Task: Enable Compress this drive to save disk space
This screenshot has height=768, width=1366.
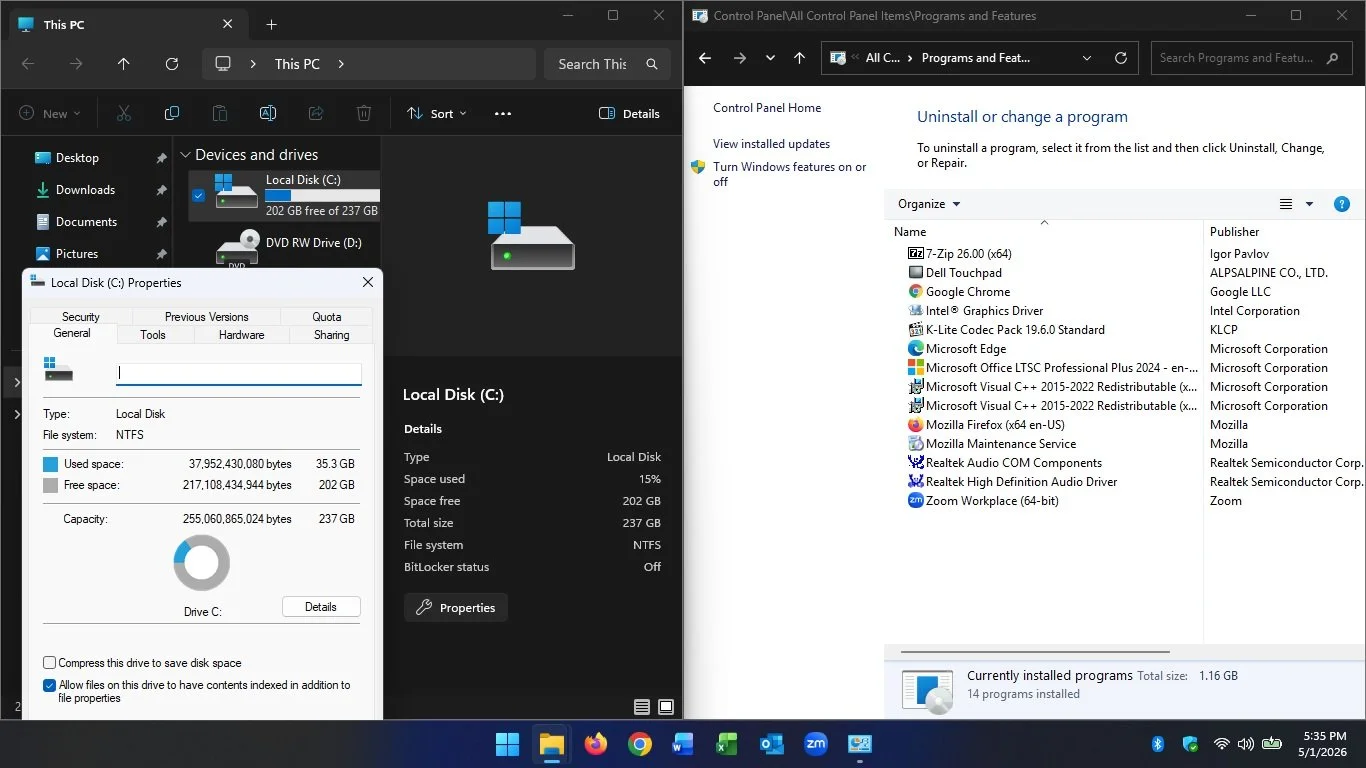Action: 49,663
